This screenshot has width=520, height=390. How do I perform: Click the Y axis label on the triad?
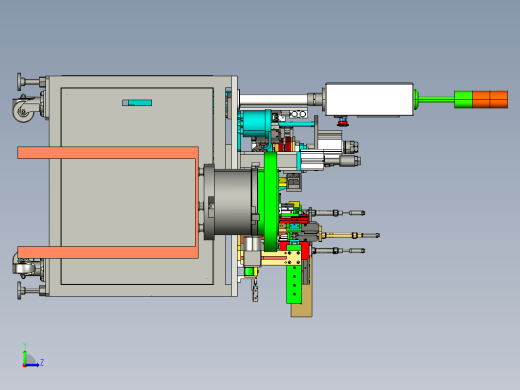coord(25,346)
